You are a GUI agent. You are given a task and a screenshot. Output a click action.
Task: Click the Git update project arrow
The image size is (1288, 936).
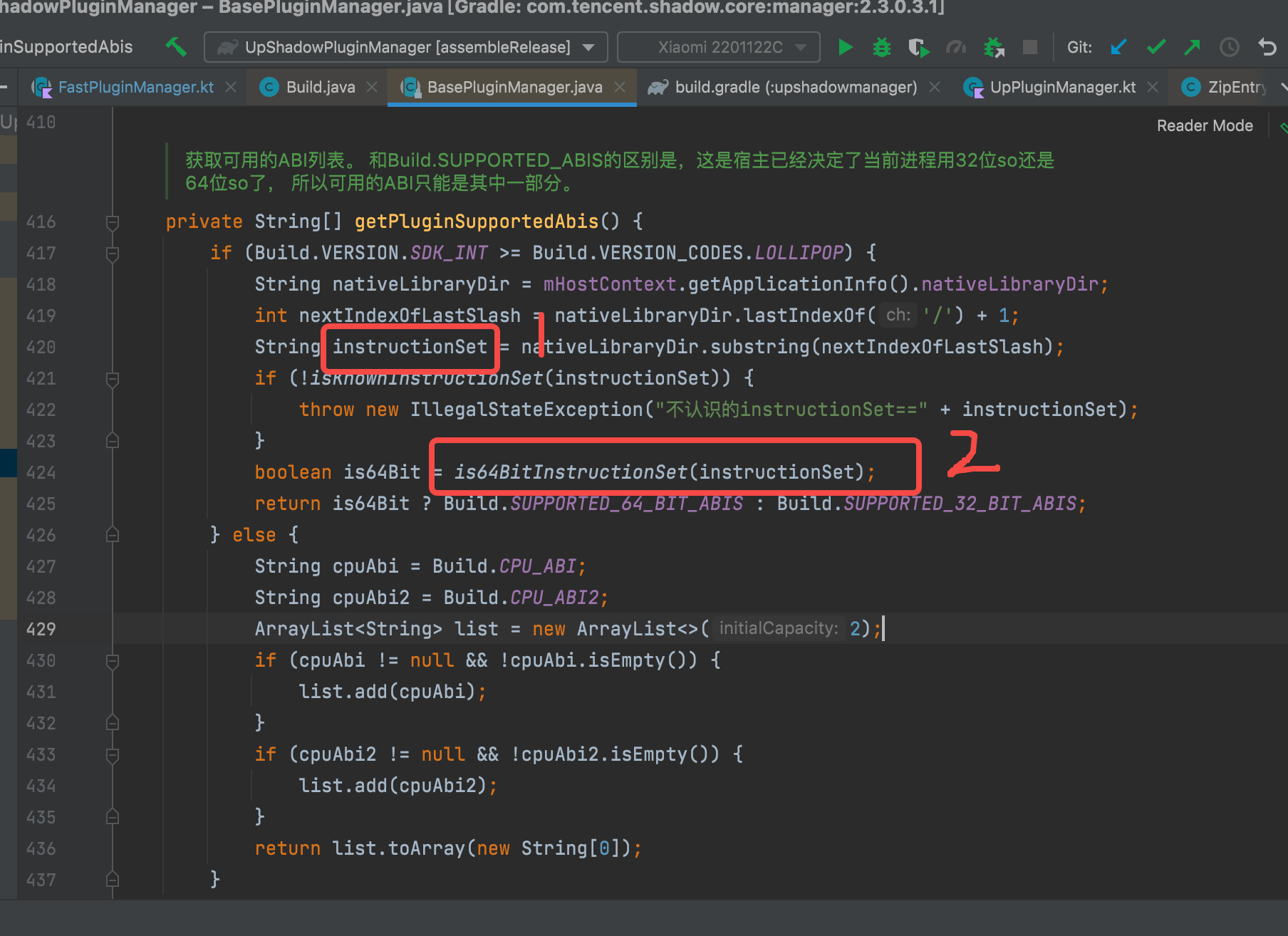tap(1118, 47)
